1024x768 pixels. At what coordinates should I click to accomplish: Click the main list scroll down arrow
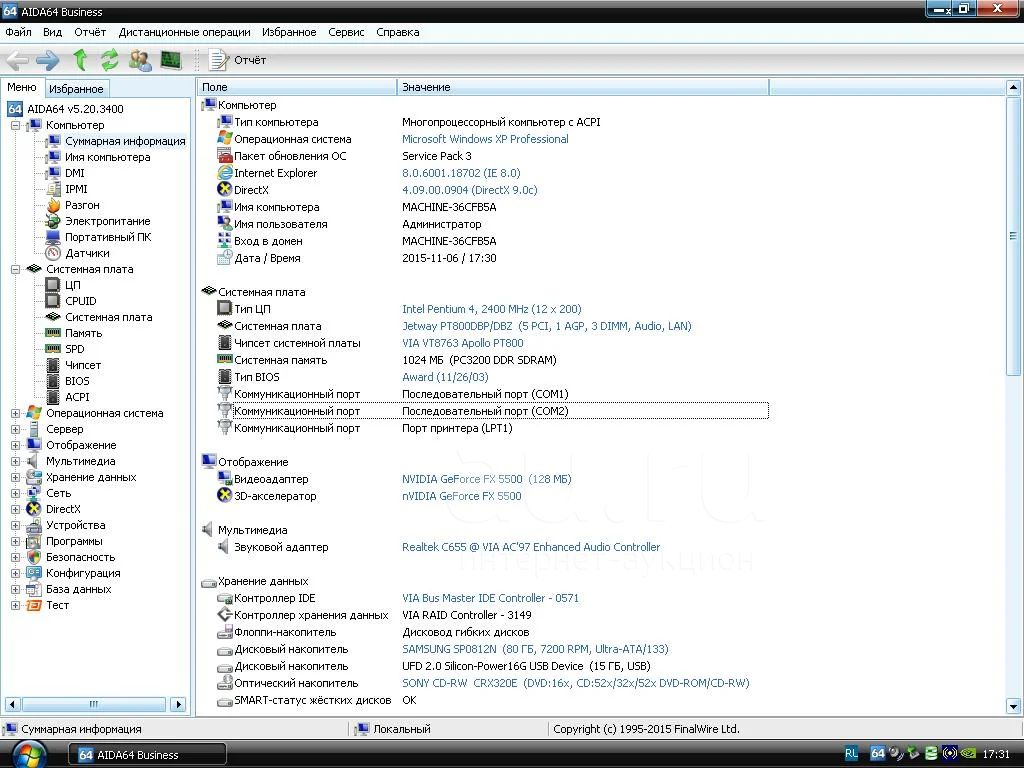(1013, 707)
